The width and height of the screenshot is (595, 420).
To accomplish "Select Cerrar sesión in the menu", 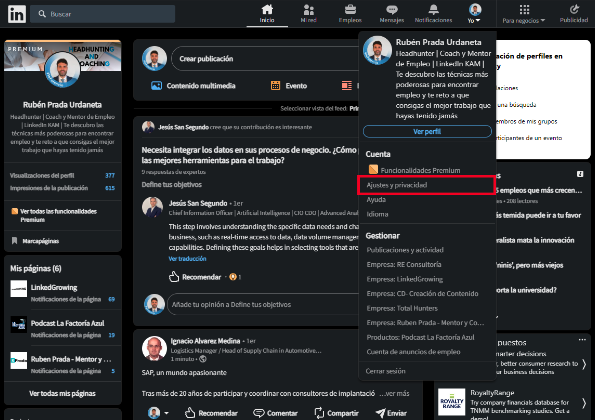I will [385, 371].
